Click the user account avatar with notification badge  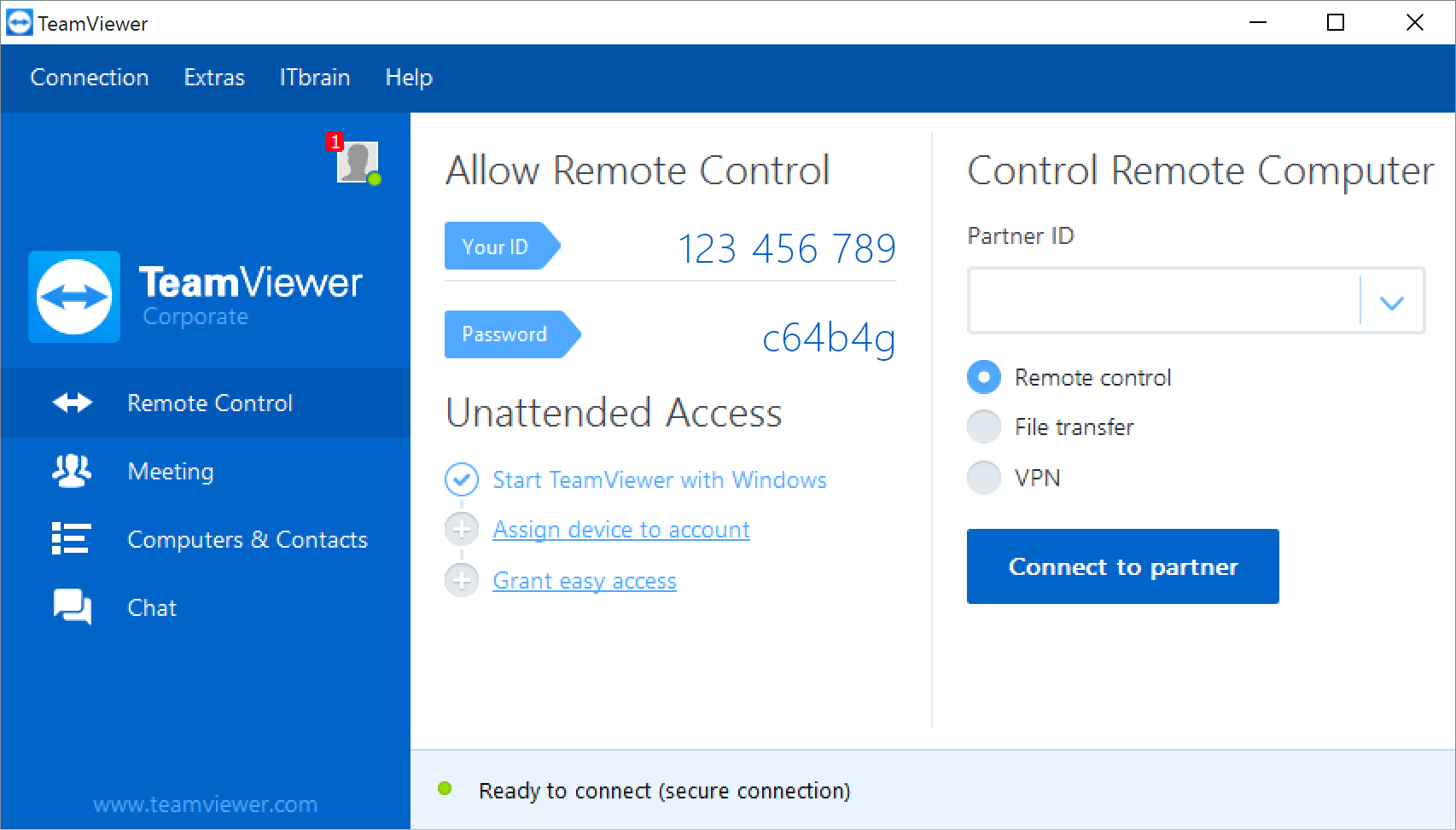pos(358,162)
